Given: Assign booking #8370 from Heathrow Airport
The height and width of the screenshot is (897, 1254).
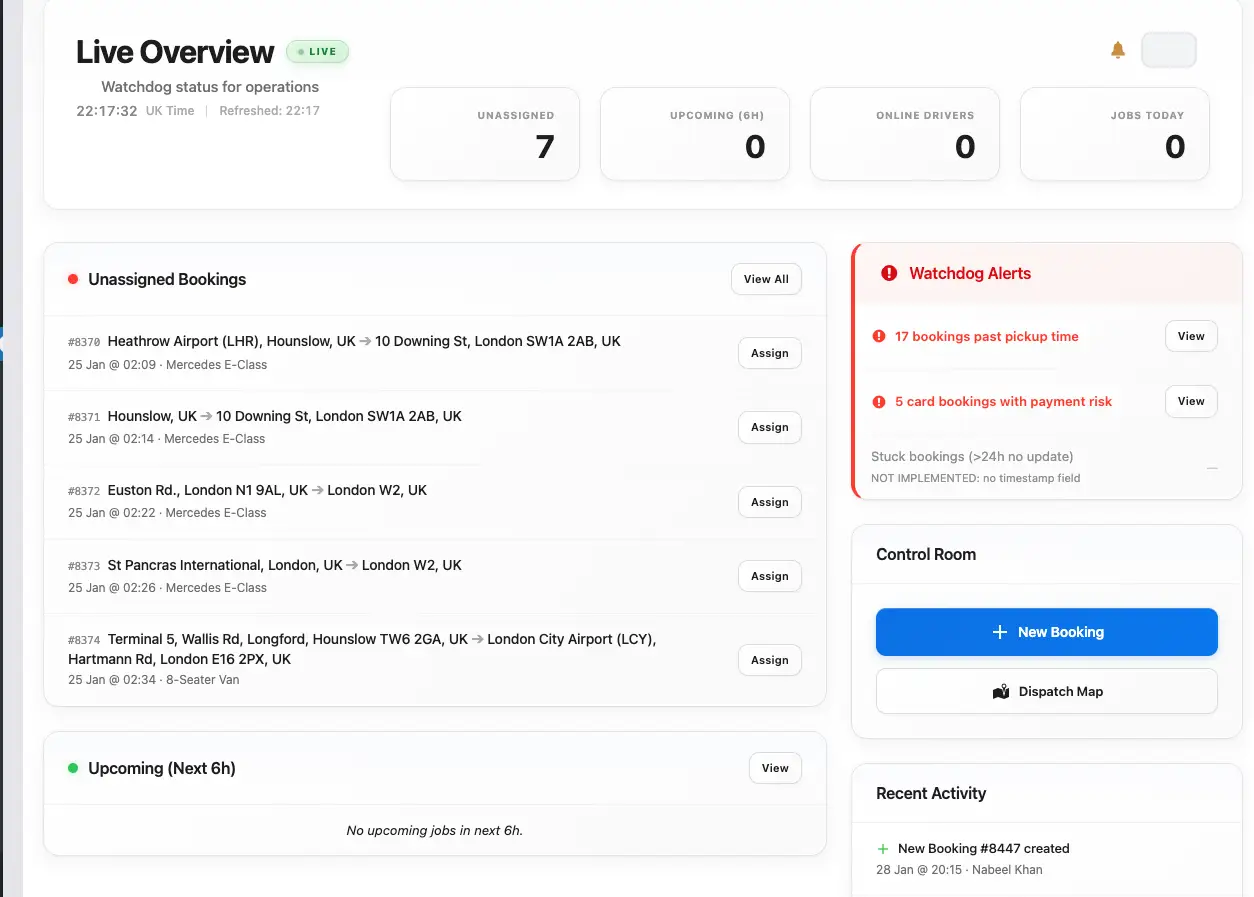Looking at the screenshot, I should (769, 353).
